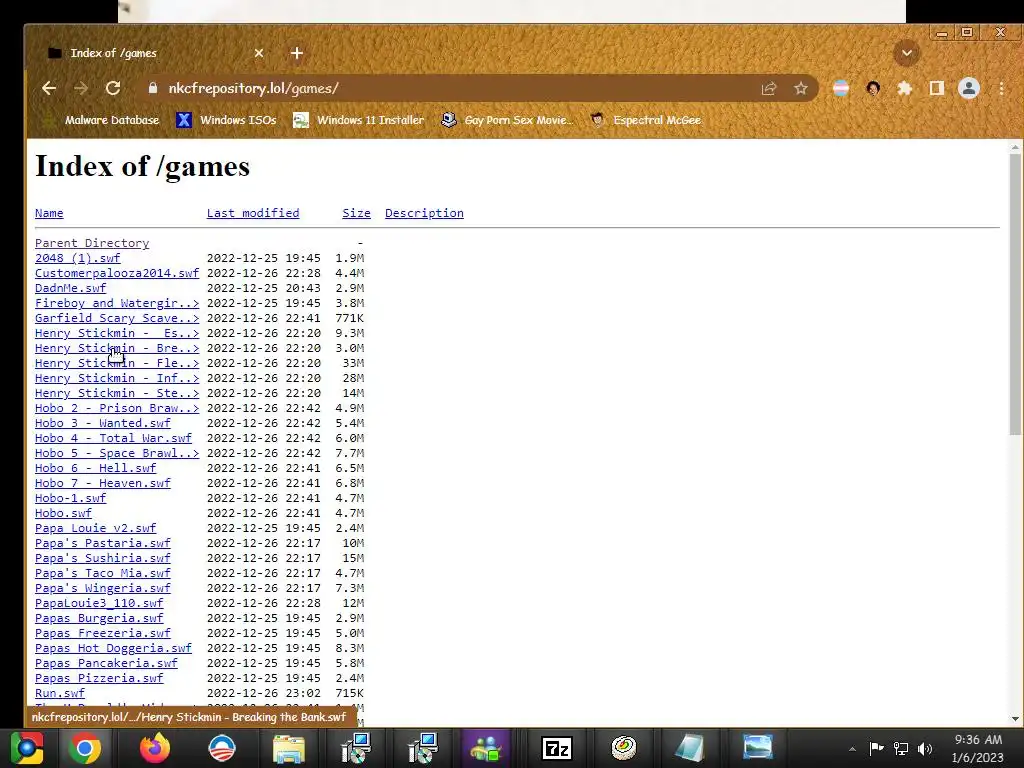Open PapaLouie3_110.swf link
The image size is (1024, 768).
99,603
